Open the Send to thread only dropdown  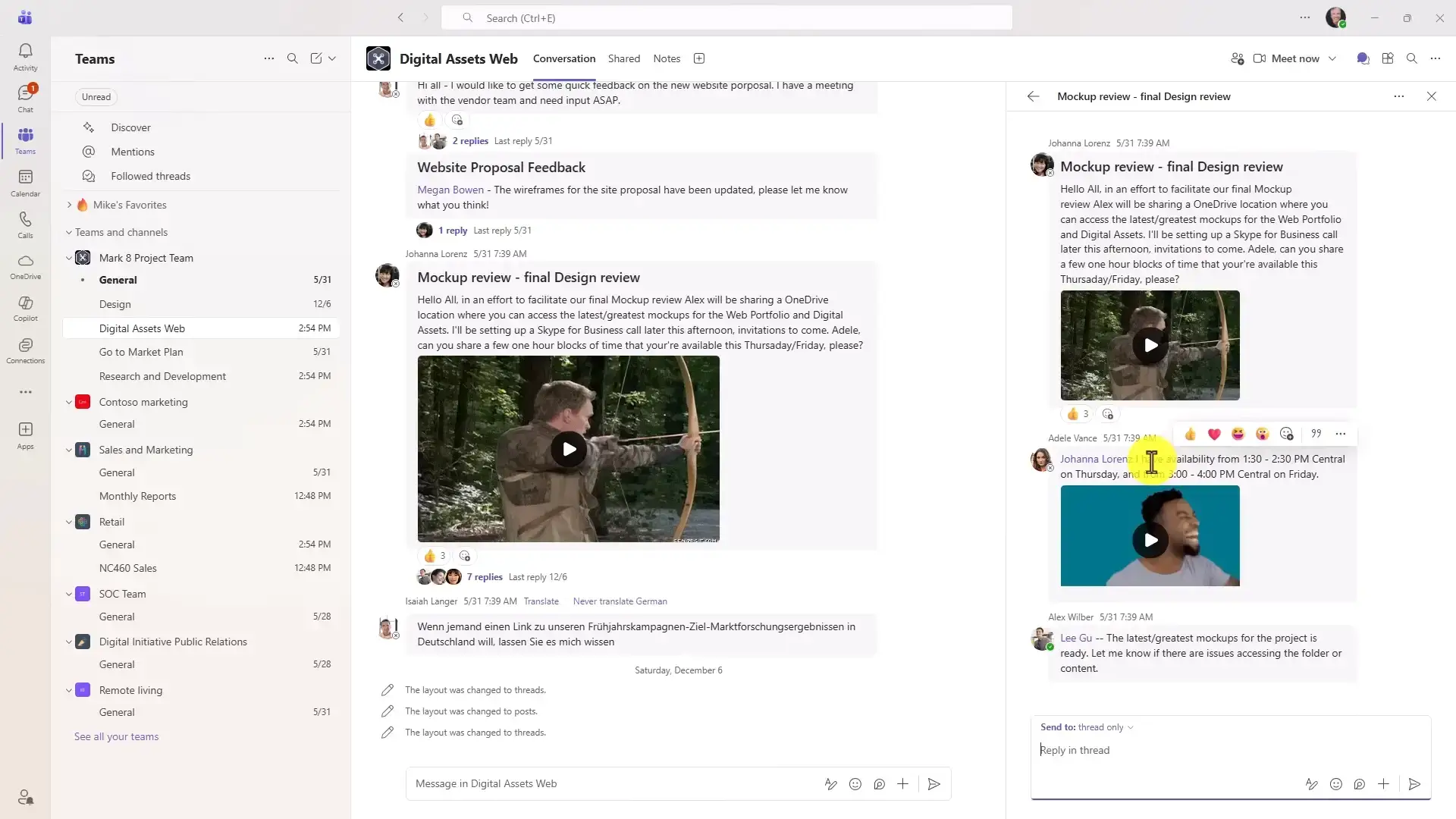(x=1087, y=727)
